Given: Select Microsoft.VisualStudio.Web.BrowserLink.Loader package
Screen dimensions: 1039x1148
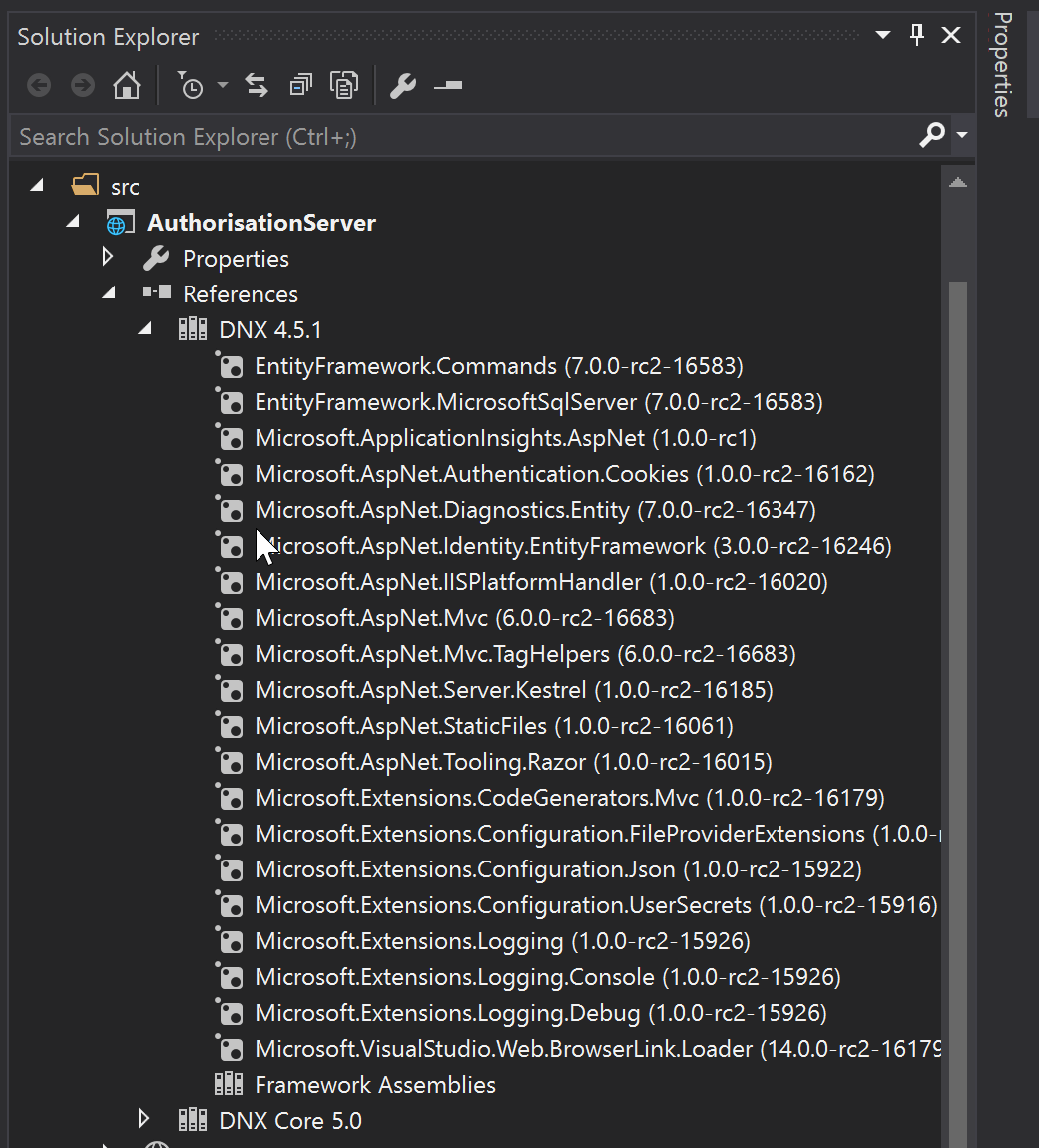Looking at the screenshot, I should point(598,1048).
